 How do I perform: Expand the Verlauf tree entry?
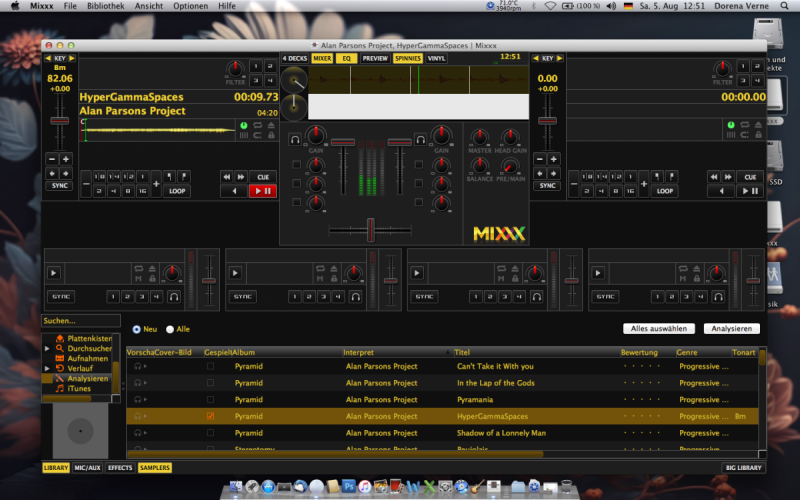click(46, 368)
